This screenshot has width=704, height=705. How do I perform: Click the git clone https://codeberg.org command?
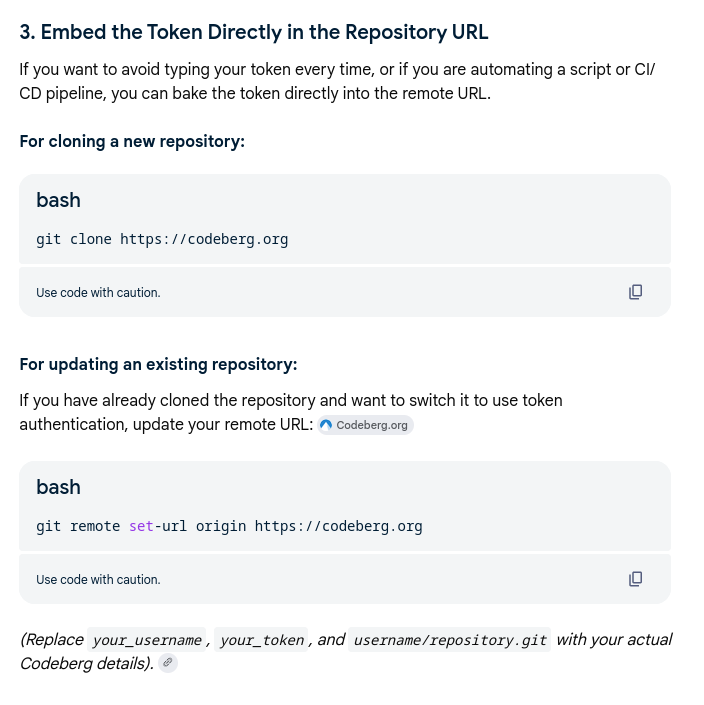coord(162,239)
